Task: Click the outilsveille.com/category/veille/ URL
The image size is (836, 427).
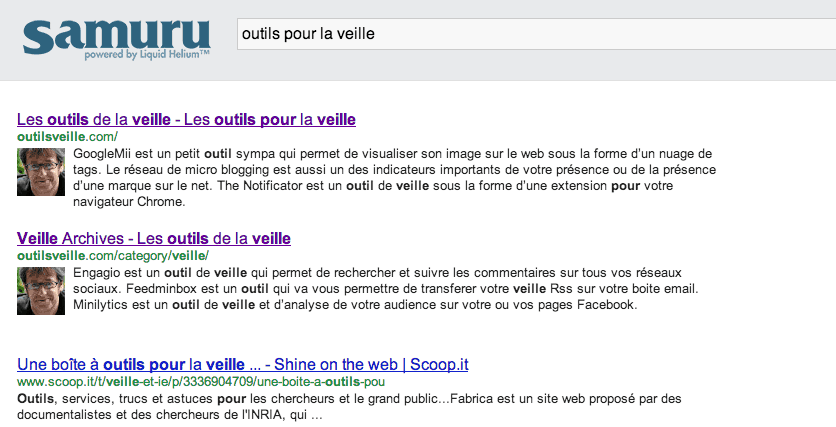Action: click(113, 256)
